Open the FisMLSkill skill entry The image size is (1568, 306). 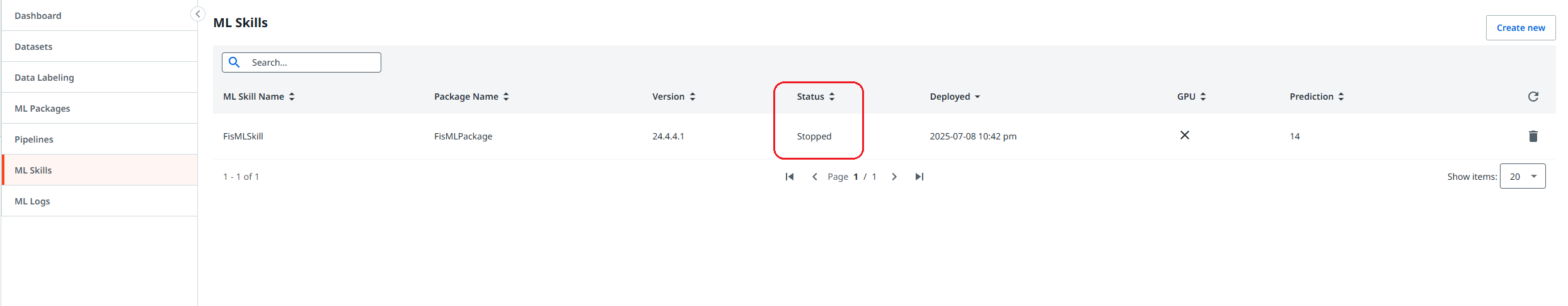tap(243, 136)
